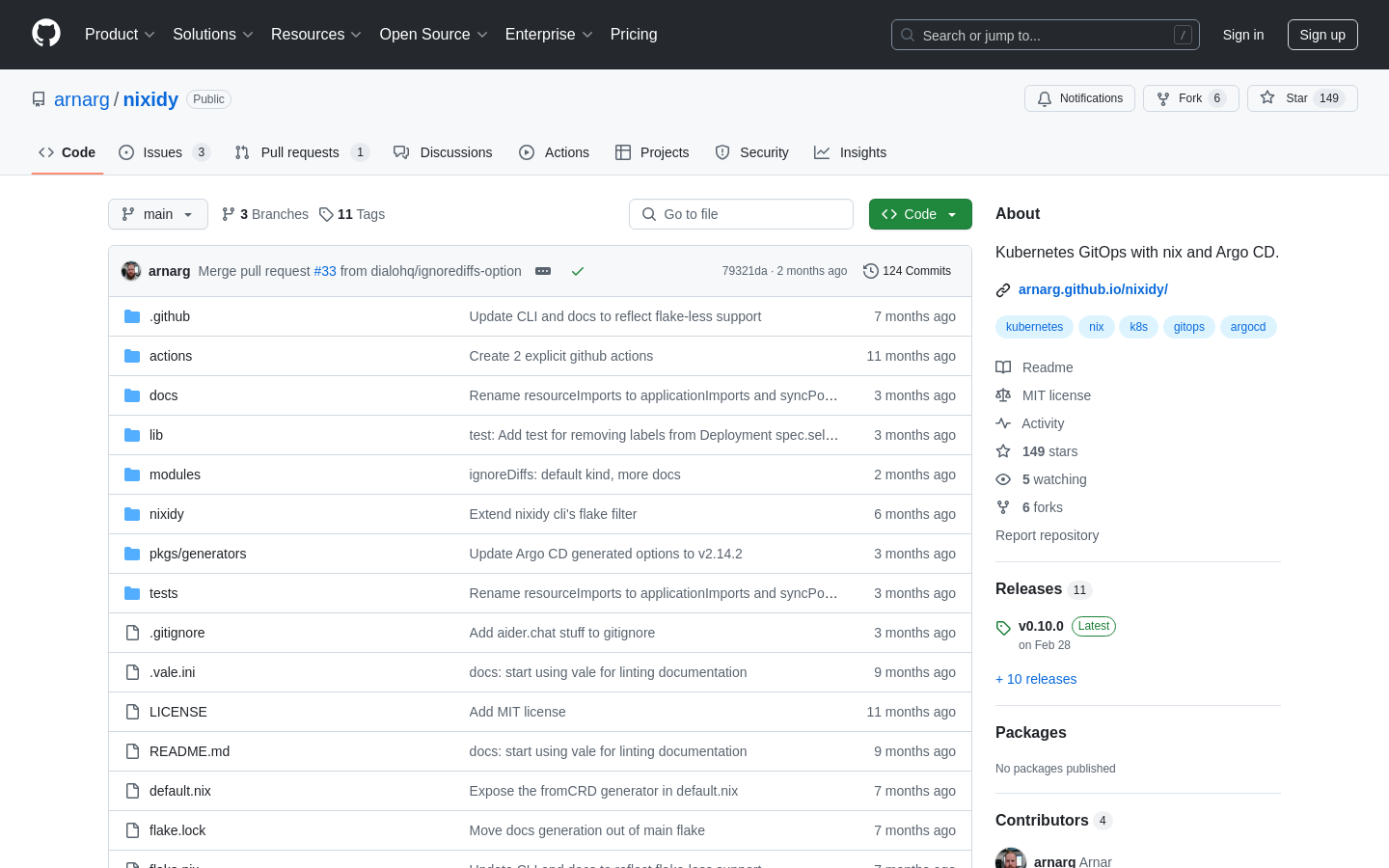Switch to the Insights tab
1389x868 pixels.
click(850, 152)
